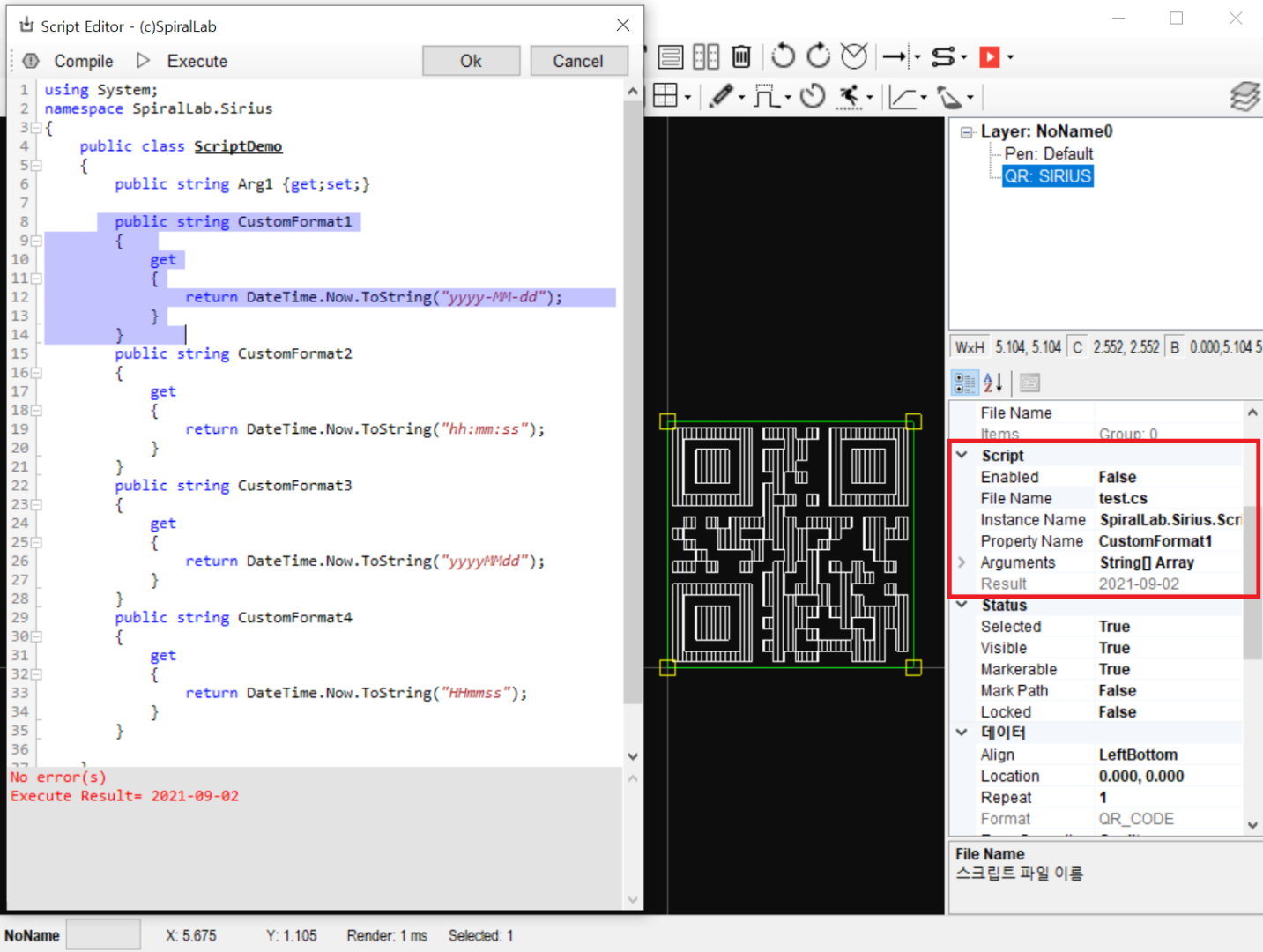Click the Property Pages icon in property grid

coord(1029,383)
